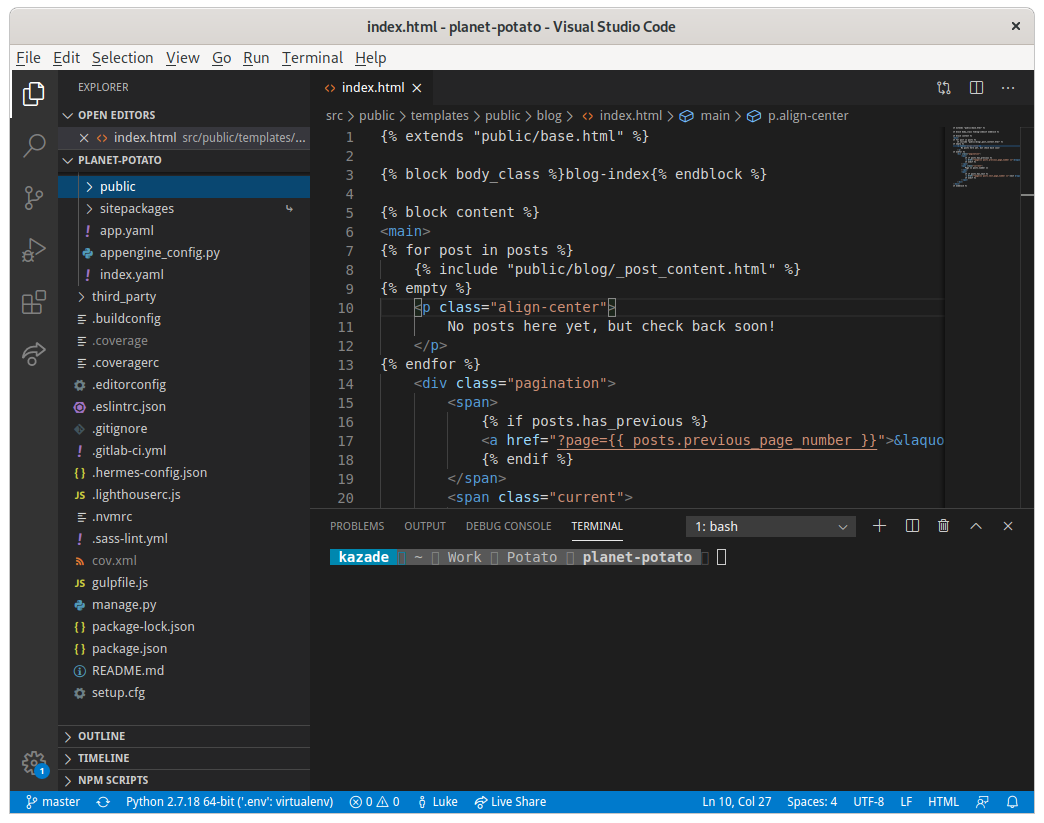The width and height of the screenshot is (1044, 823).
Task: Open the Run and Debug panel
Action: tap(33, 250)
